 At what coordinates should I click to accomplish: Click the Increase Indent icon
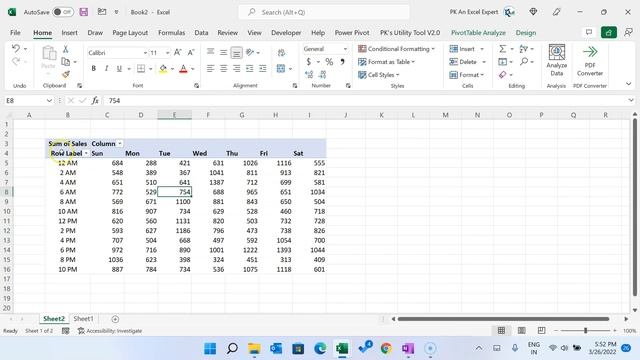tap(263, 69)
